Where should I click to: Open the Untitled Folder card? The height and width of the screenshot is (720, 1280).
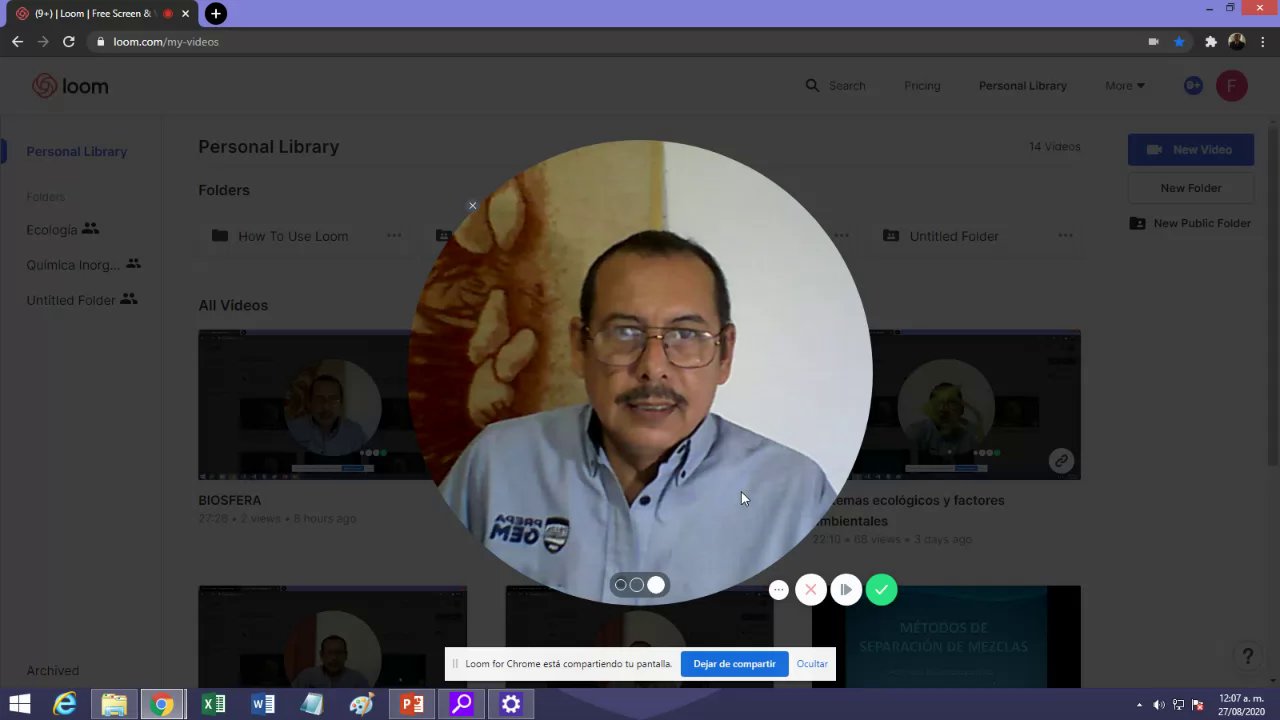(954, 236)
